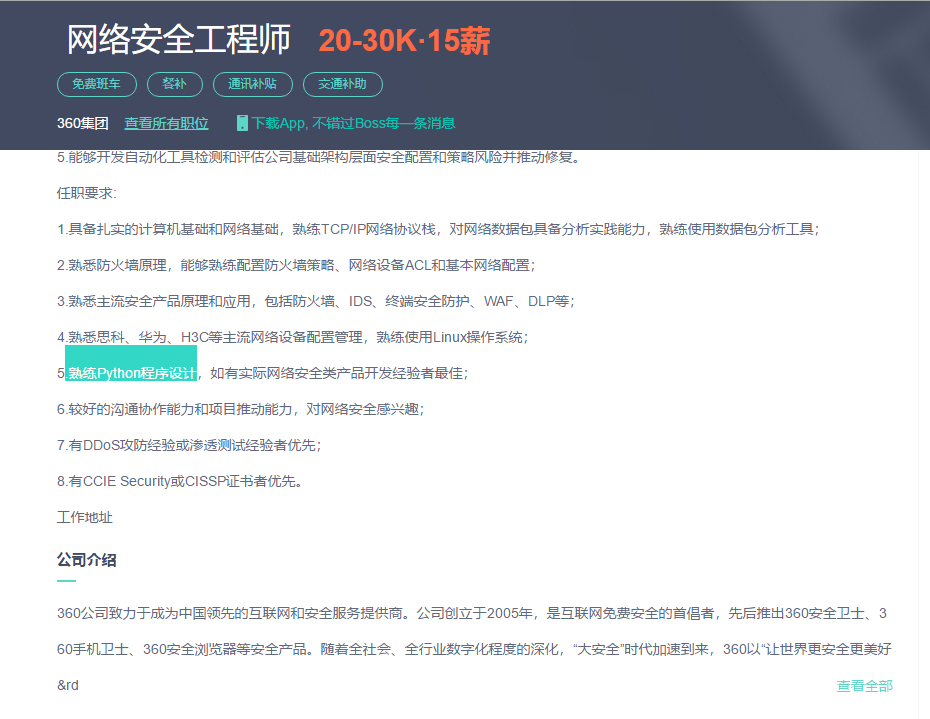930x719 pixels.
Task: Select the 免费班车 benefit tag
Action: 97,84
